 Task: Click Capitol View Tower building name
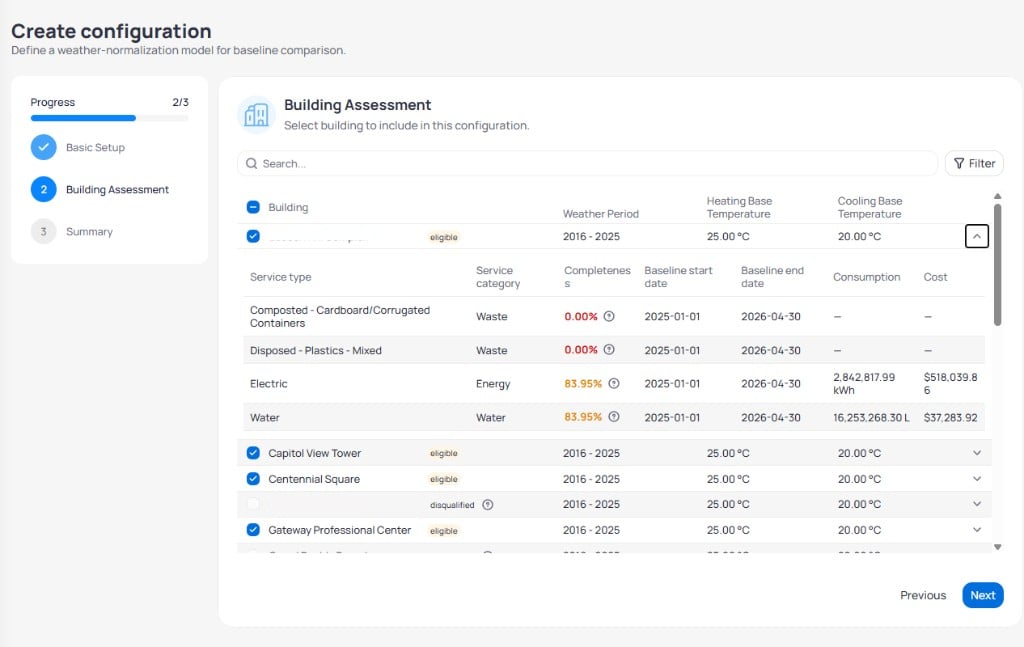coord(315,453)
